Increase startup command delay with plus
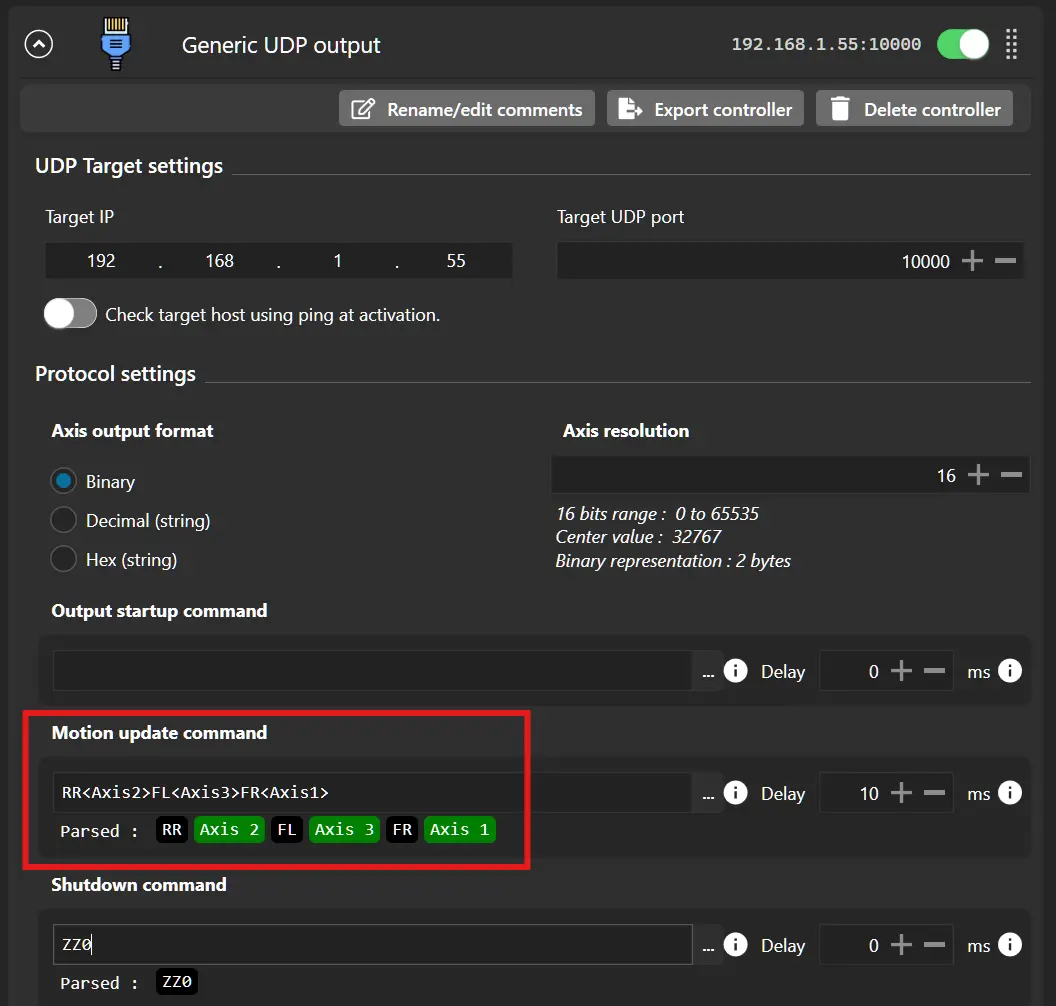 tap(901, 671)
